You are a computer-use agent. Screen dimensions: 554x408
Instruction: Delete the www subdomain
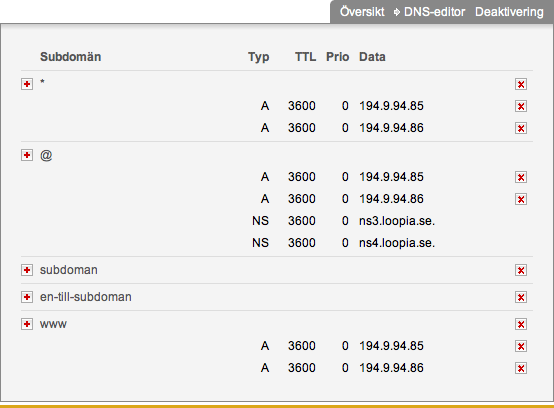click(521, 324)
